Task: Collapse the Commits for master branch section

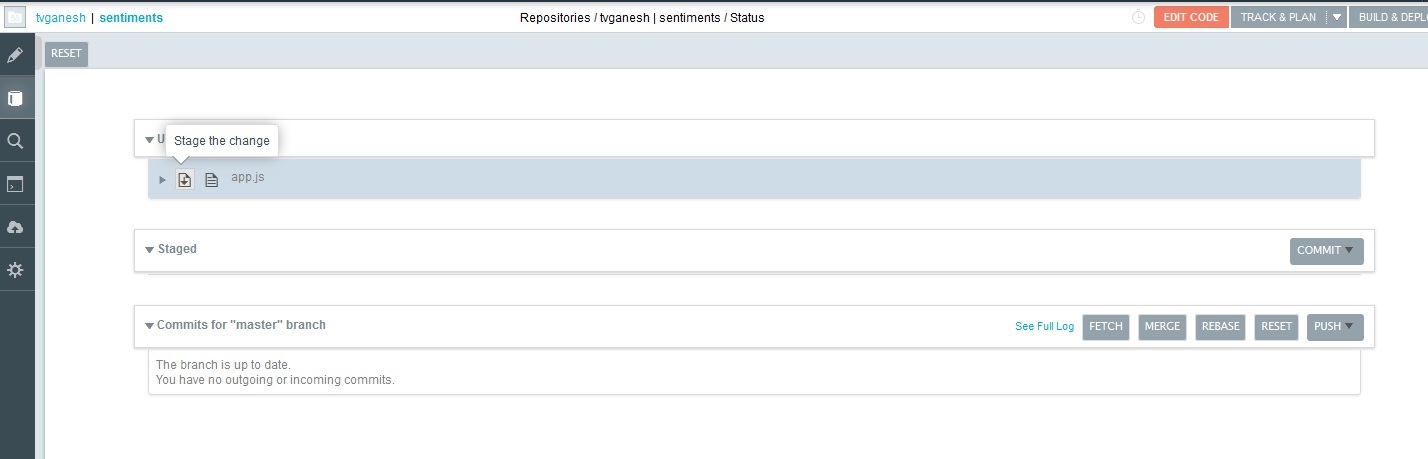Action: click(x=150, y=326)
